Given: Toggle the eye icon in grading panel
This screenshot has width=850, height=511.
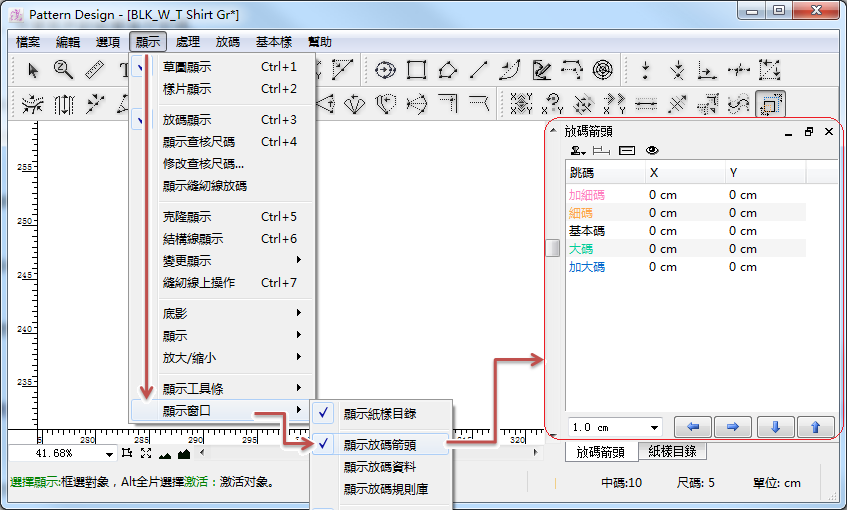Looking at the screenshot, I should pos(652,151).
